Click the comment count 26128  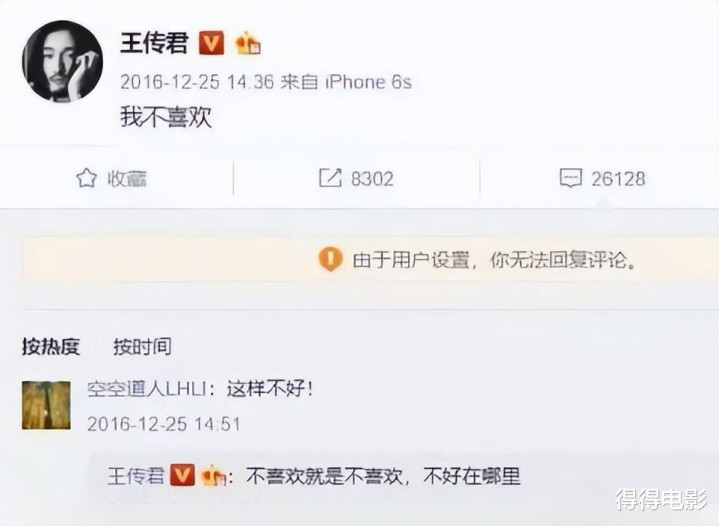pyautogui.click(x=618, y=178)
